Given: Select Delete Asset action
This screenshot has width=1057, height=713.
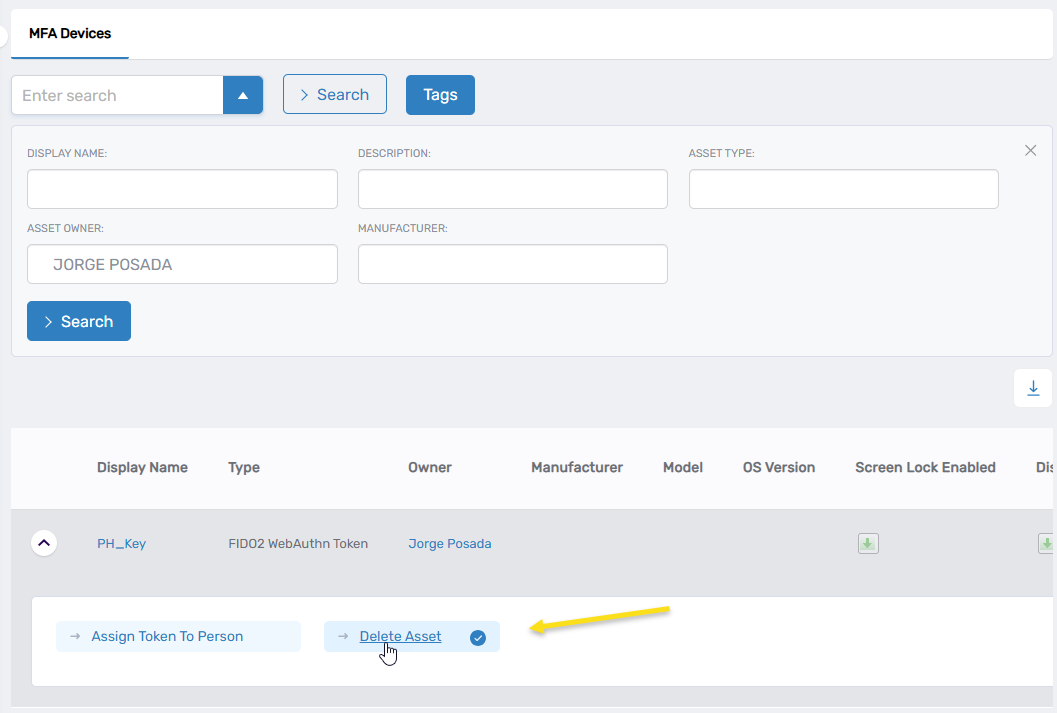Looking at the screenshot, I should (400, 637).
